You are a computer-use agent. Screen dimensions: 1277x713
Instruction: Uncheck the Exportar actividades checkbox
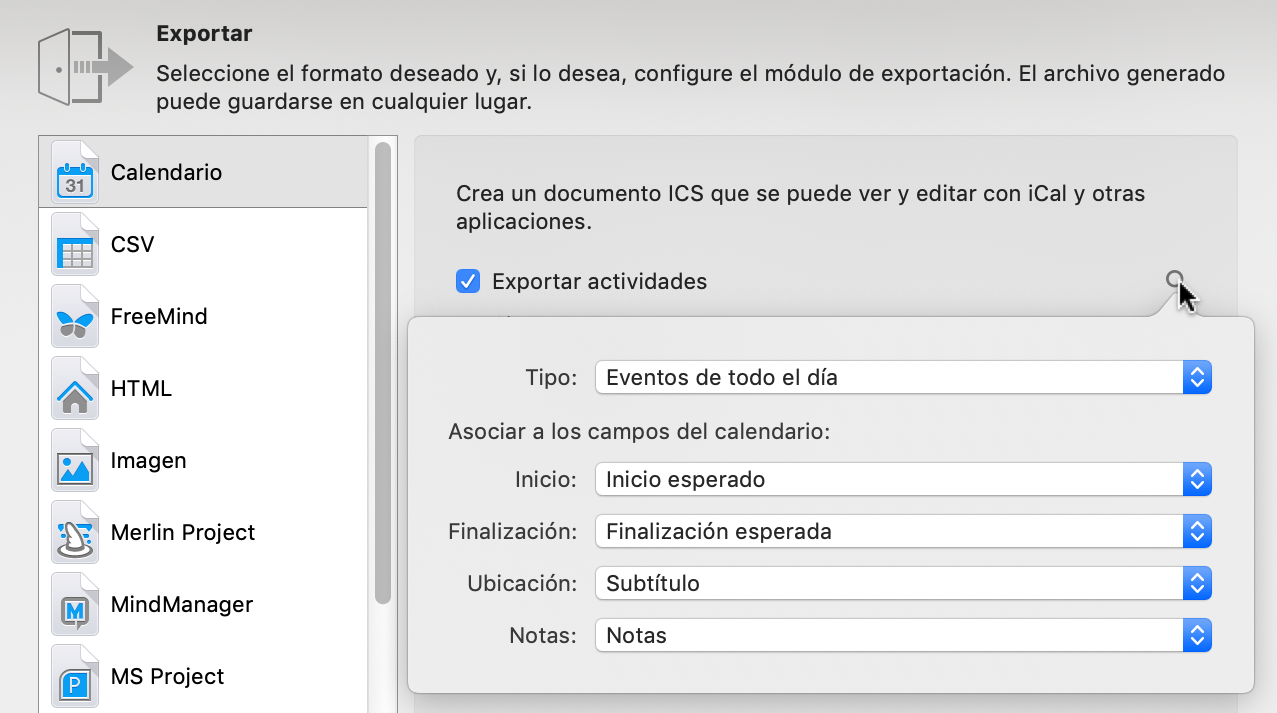[x=468, y=281]
